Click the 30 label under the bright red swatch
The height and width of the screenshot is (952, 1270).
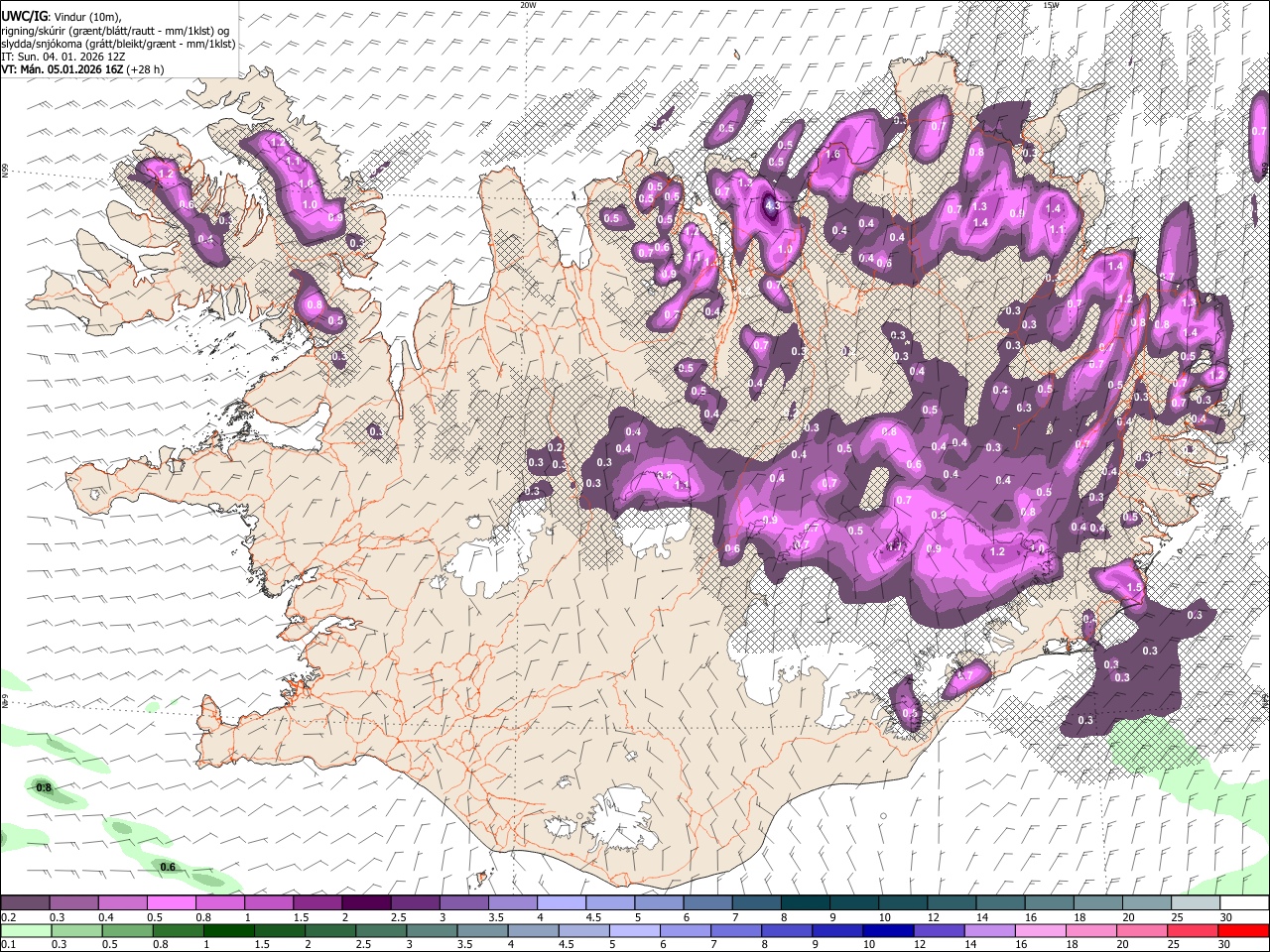click(1225, 944)
